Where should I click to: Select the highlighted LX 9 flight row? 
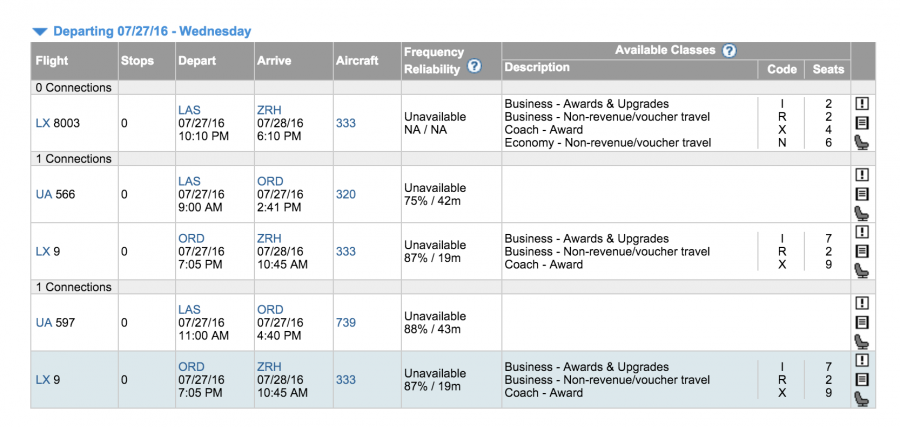pos(440,380)
